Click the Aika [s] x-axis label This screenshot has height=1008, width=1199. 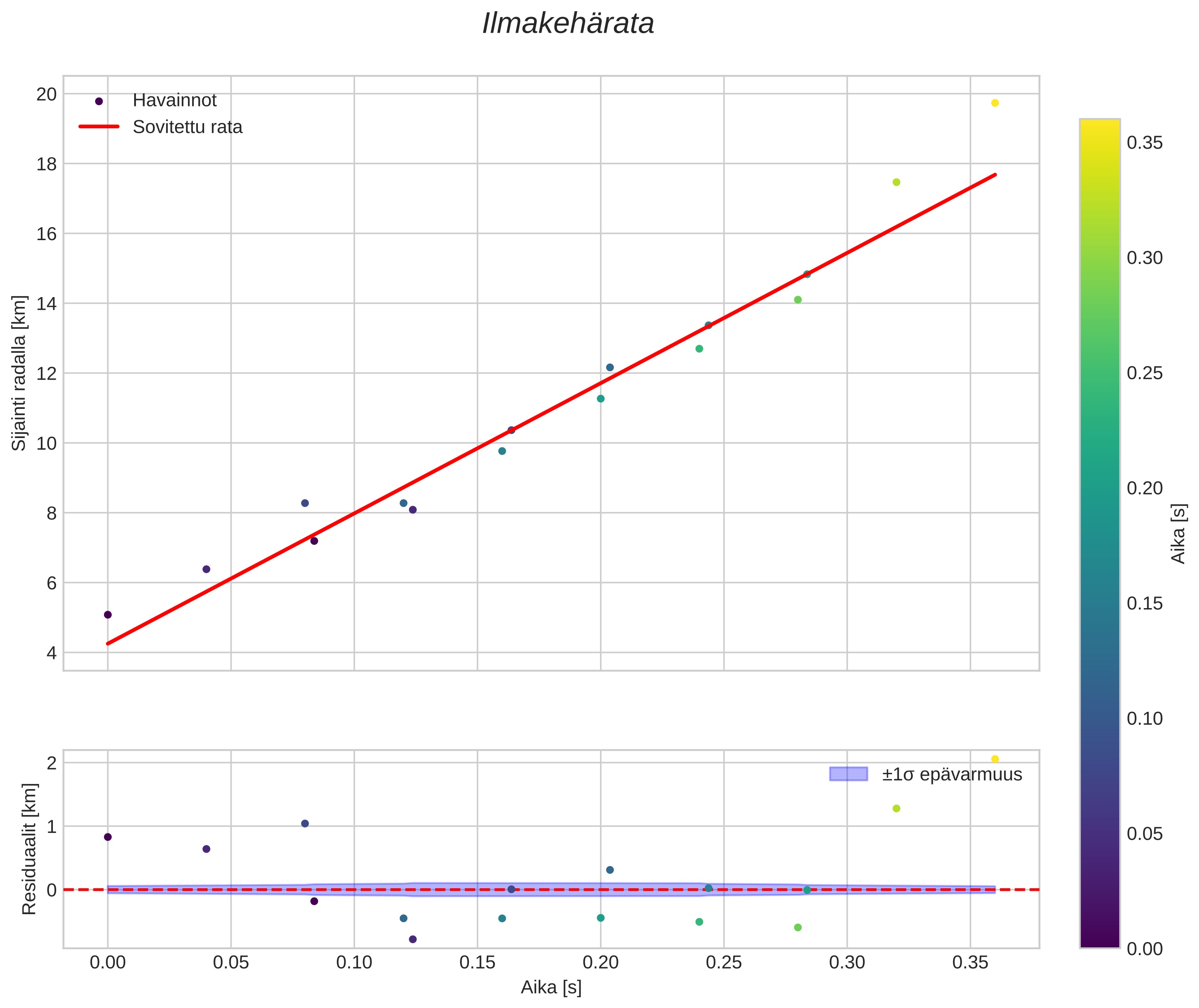coord(551,987)
